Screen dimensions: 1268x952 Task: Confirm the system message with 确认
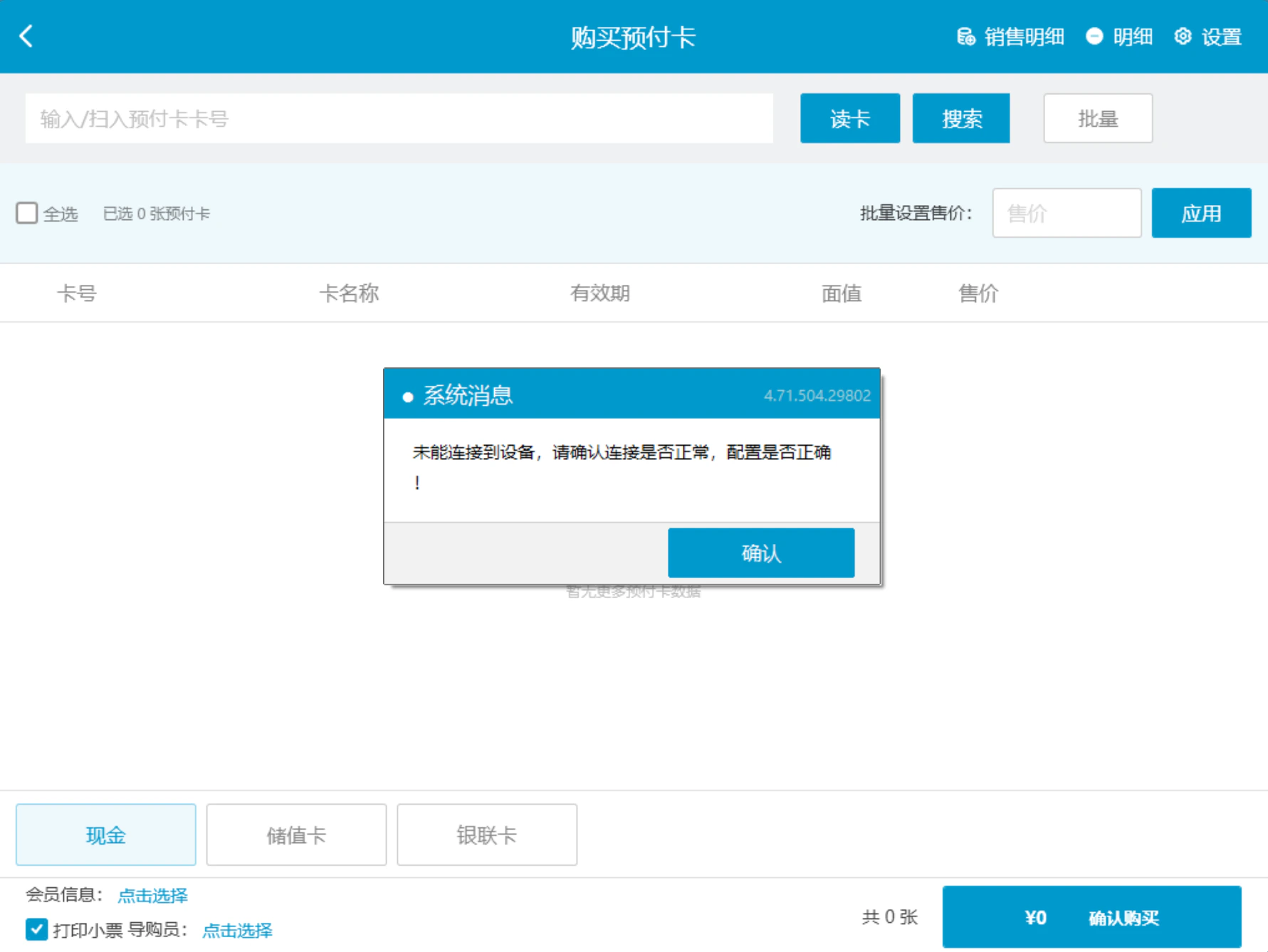coord(761,553)
